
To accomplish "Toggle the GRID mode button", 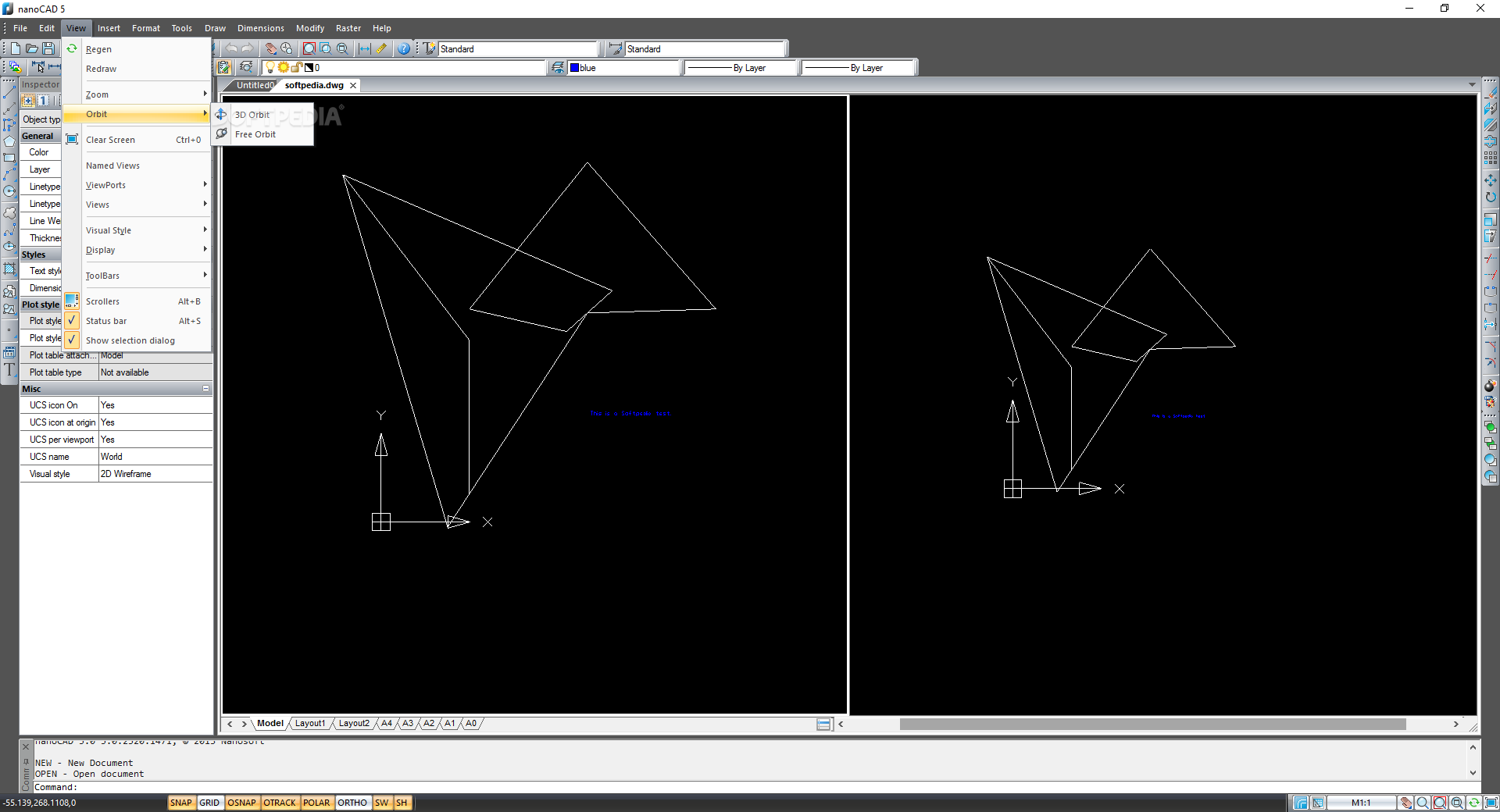I will 209,803.
